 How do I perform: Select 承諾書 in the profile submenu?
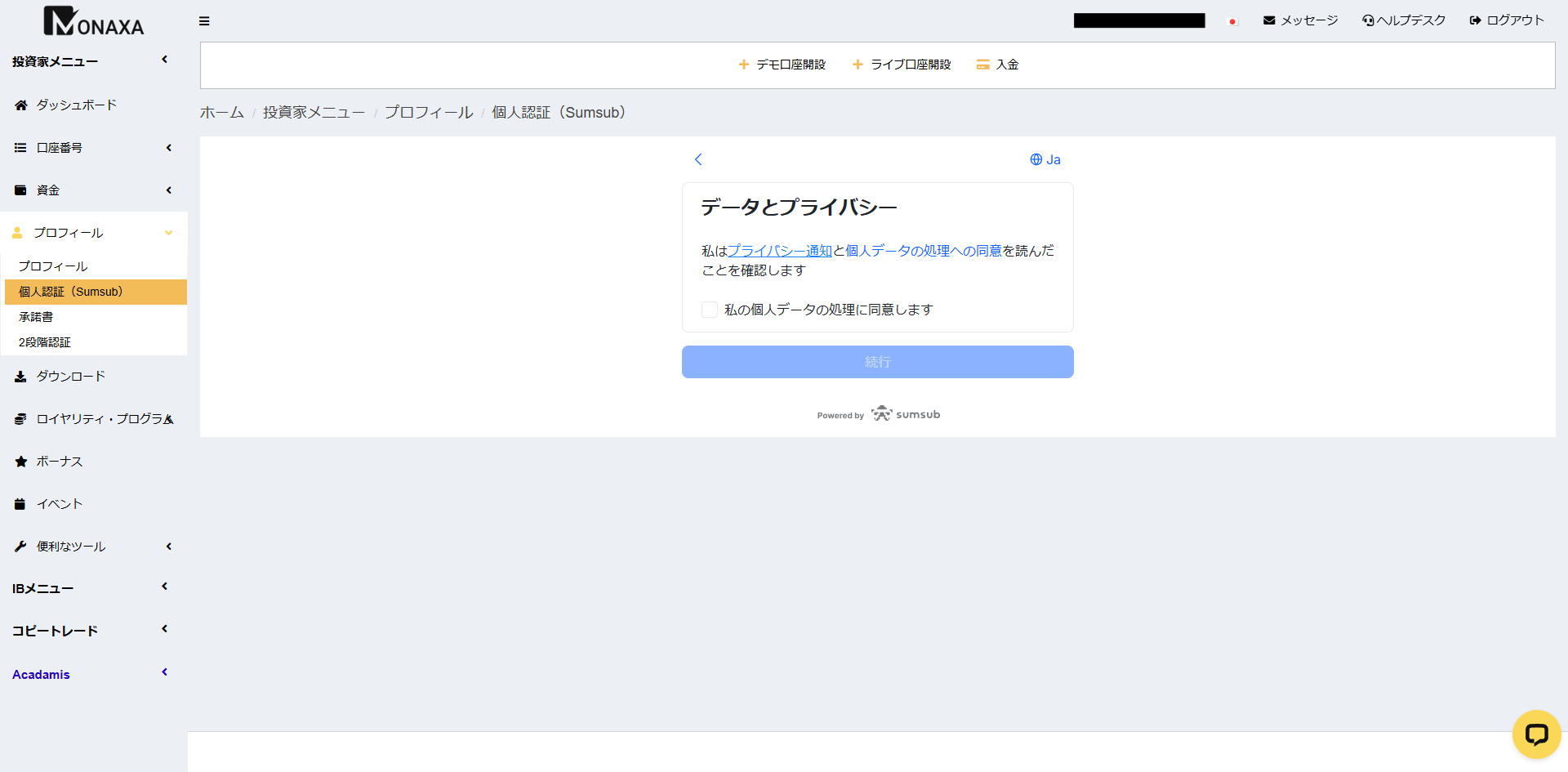click(x=36, y=317)
